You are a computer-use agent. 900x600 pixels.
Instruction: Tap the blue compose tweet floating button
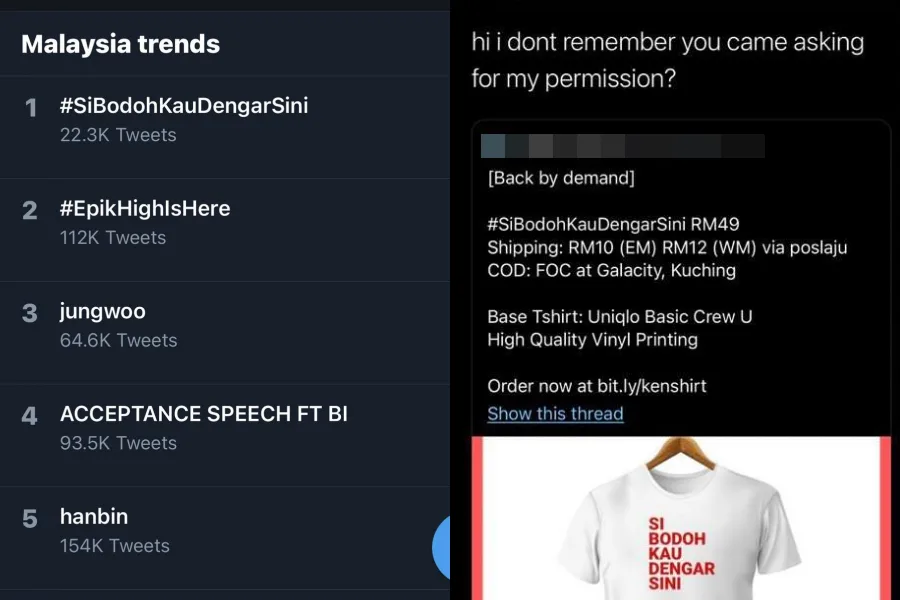coord(442,547)
